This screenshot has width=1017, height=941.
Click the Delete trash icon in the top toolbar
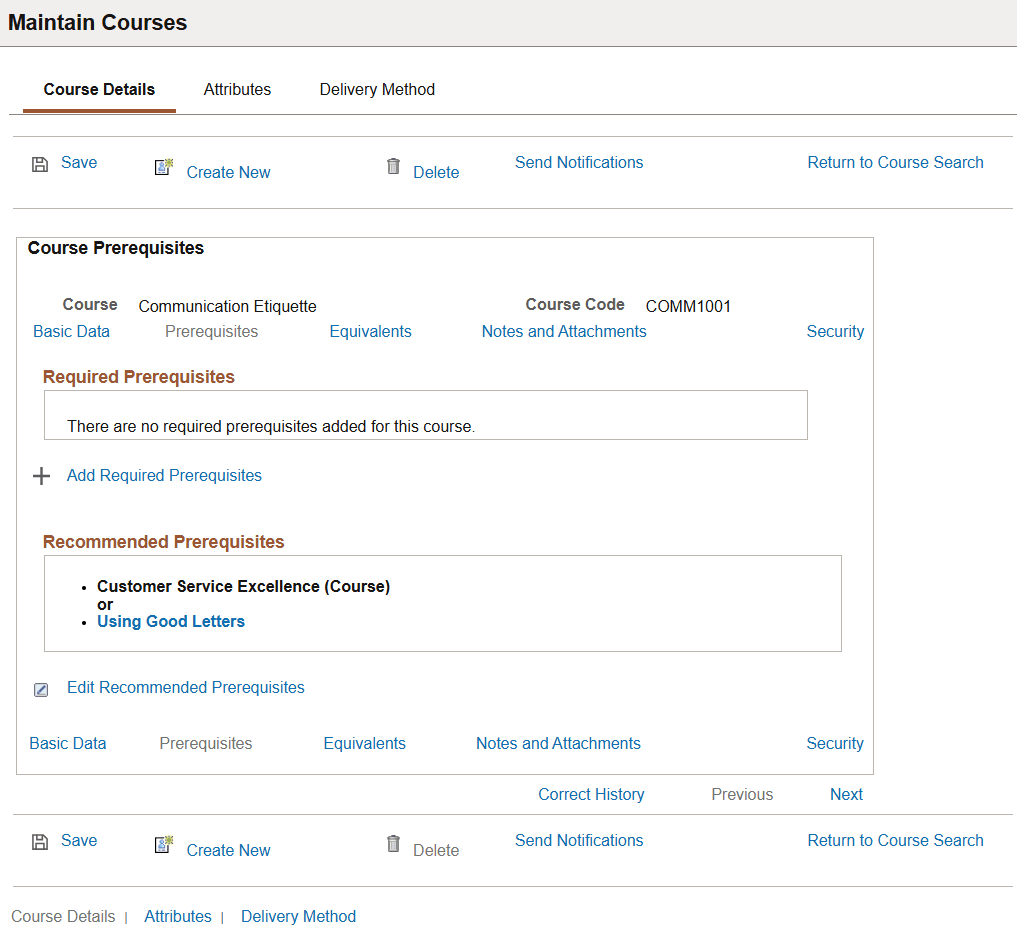point(393,167)
